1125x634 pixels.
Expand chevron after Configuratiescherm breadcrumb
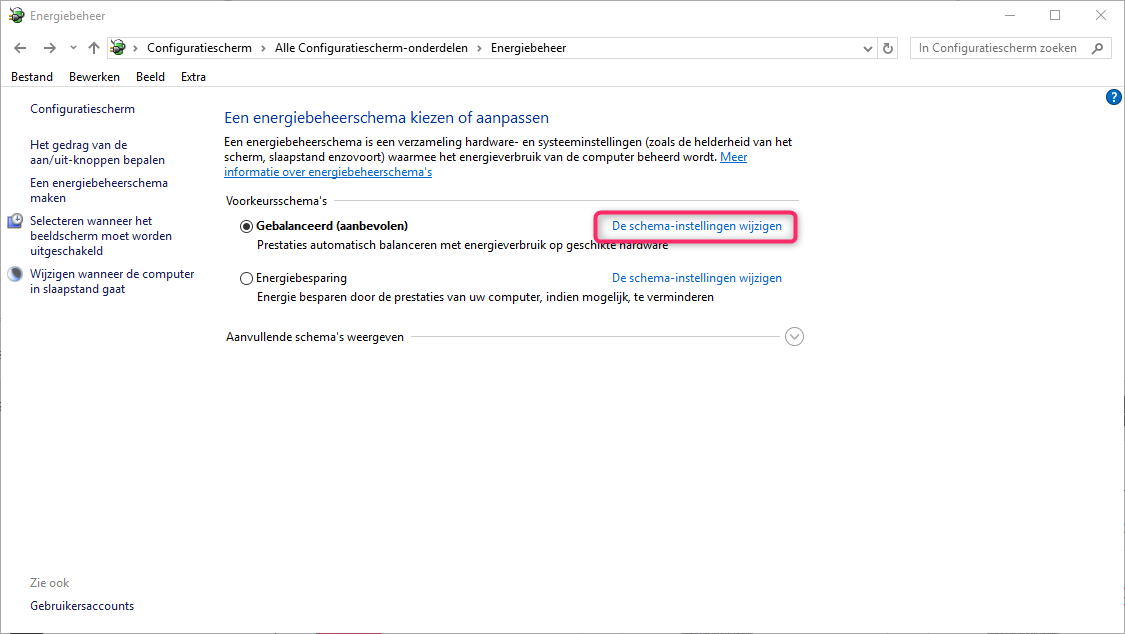click(263, 48)
